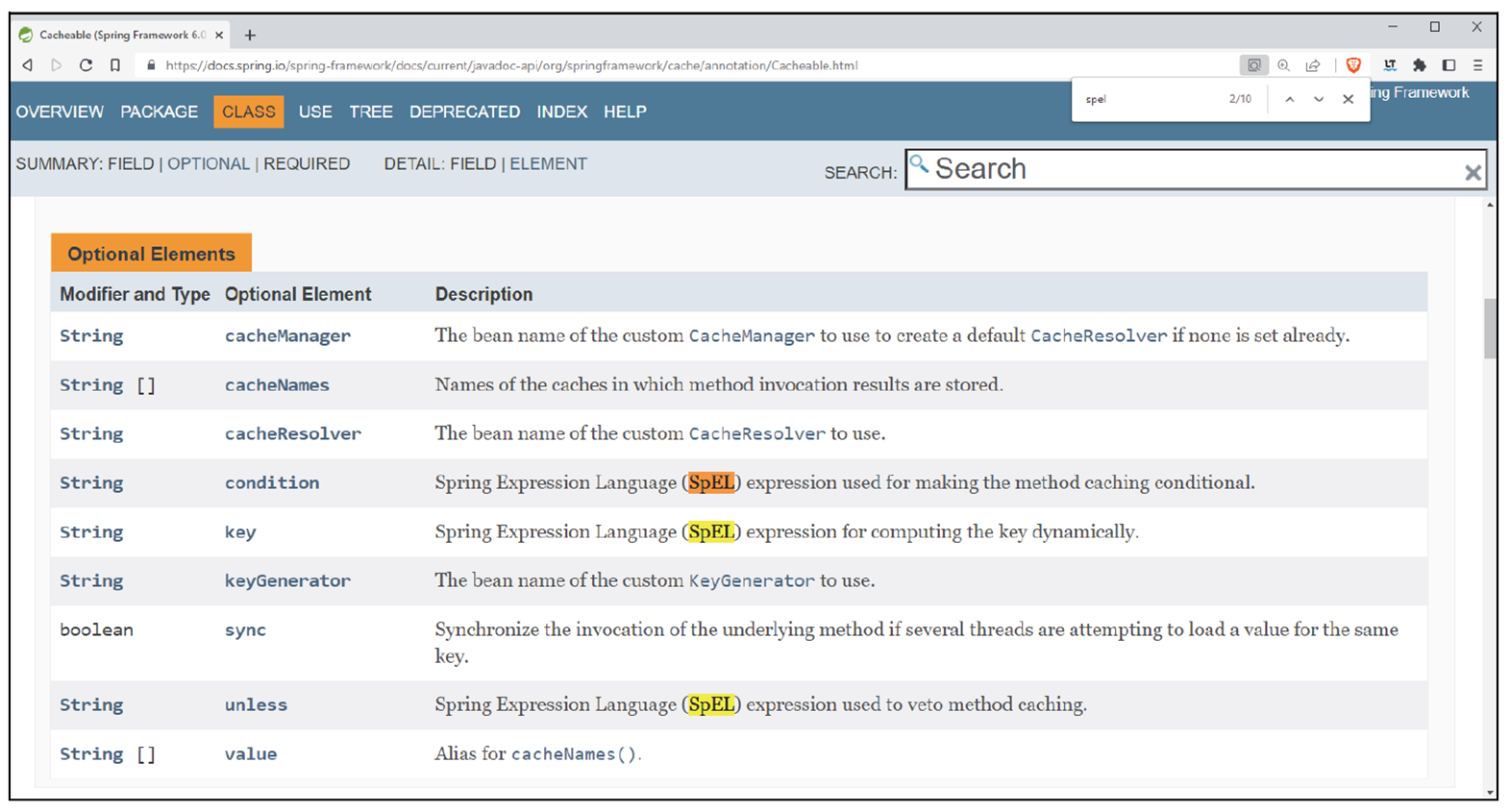Open the cacheManager element link
Screen dimensions: 1510x812
[287, 335]
